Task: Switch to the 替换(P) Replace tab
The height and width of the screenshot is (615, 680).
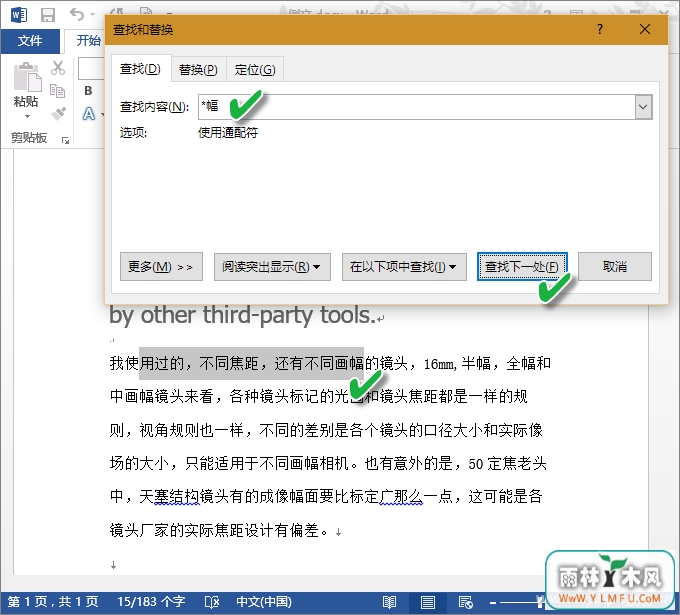Action: [x=198, y=69]
